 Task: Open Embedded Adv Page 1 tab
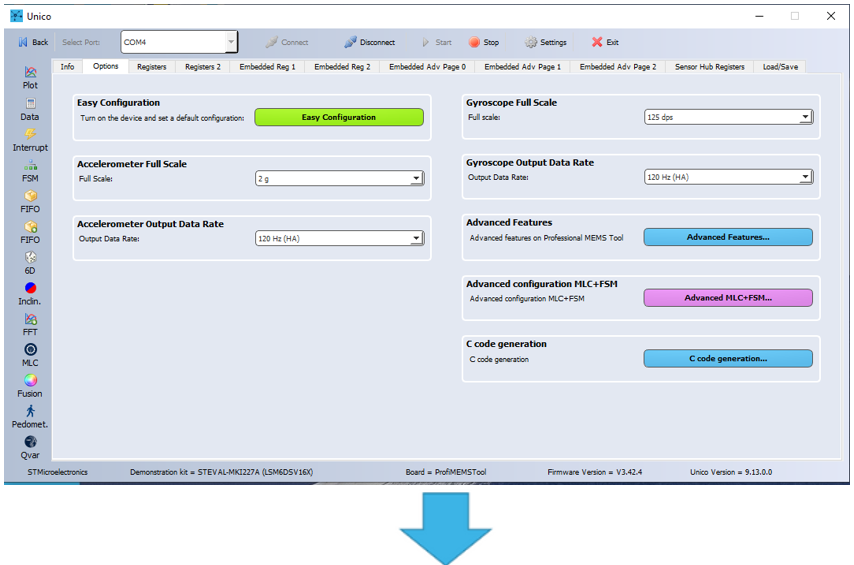coord(522,66)
